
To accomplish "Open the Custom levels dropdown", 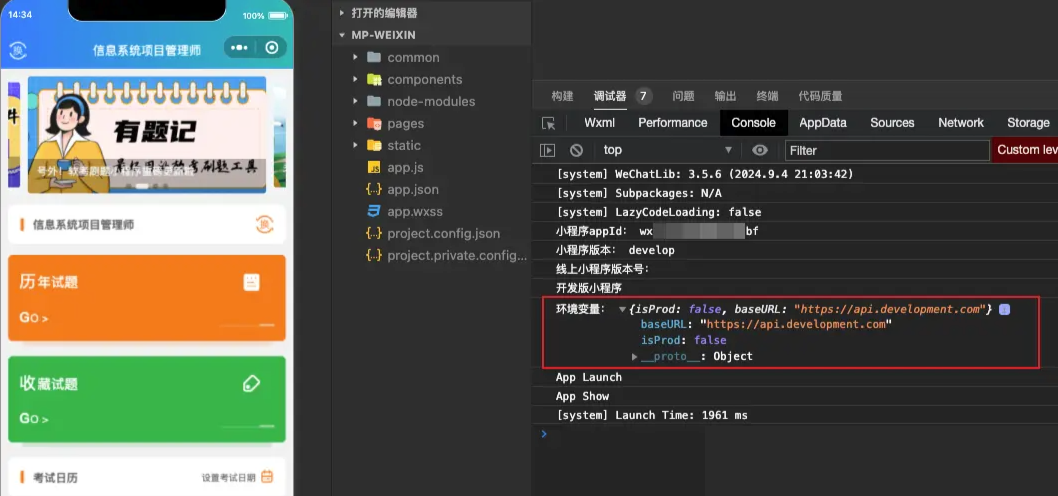I will (1025, 150).
